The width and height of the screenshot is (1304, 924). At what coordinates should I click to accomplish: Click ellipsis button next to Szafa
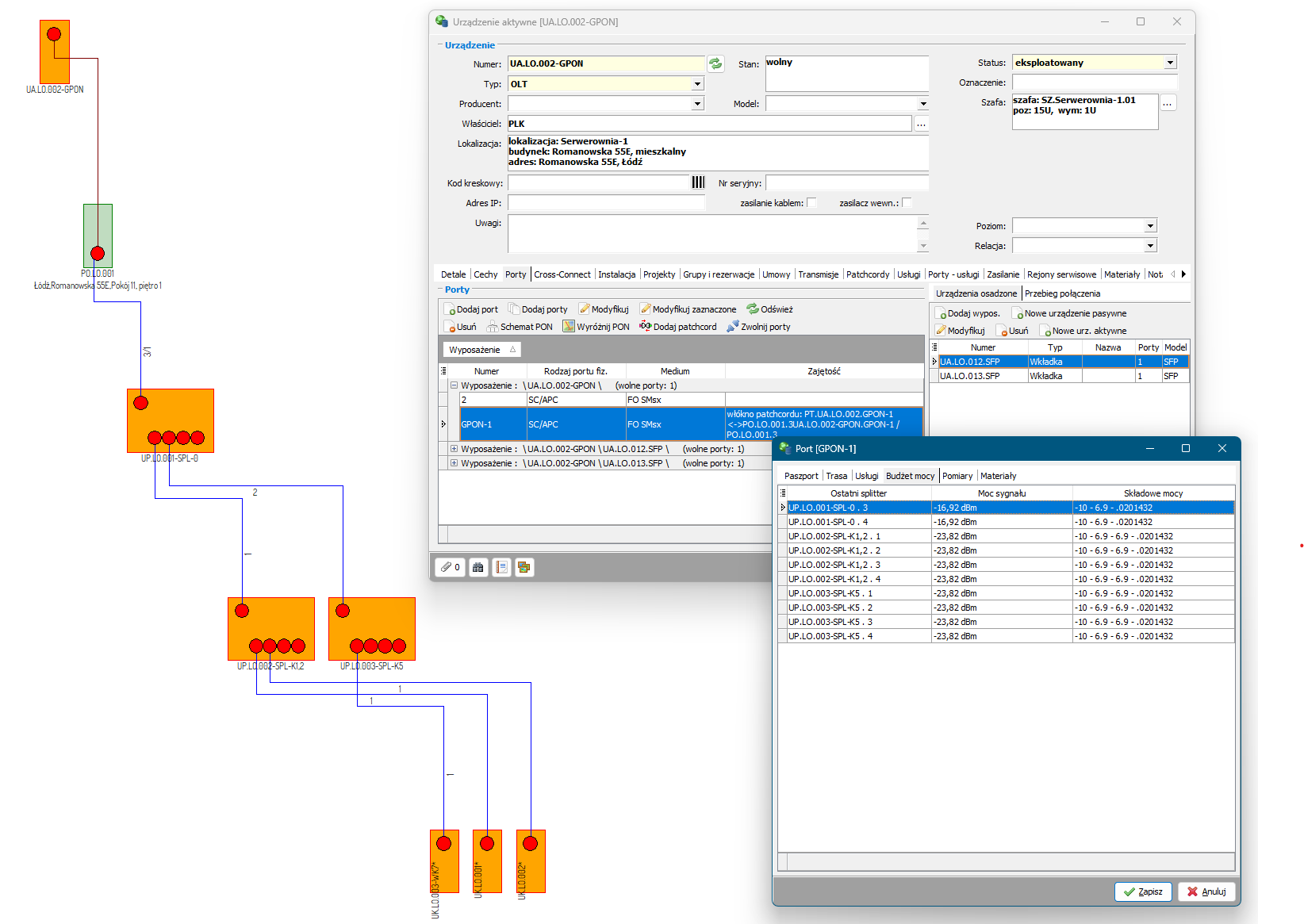[1168, 103]
